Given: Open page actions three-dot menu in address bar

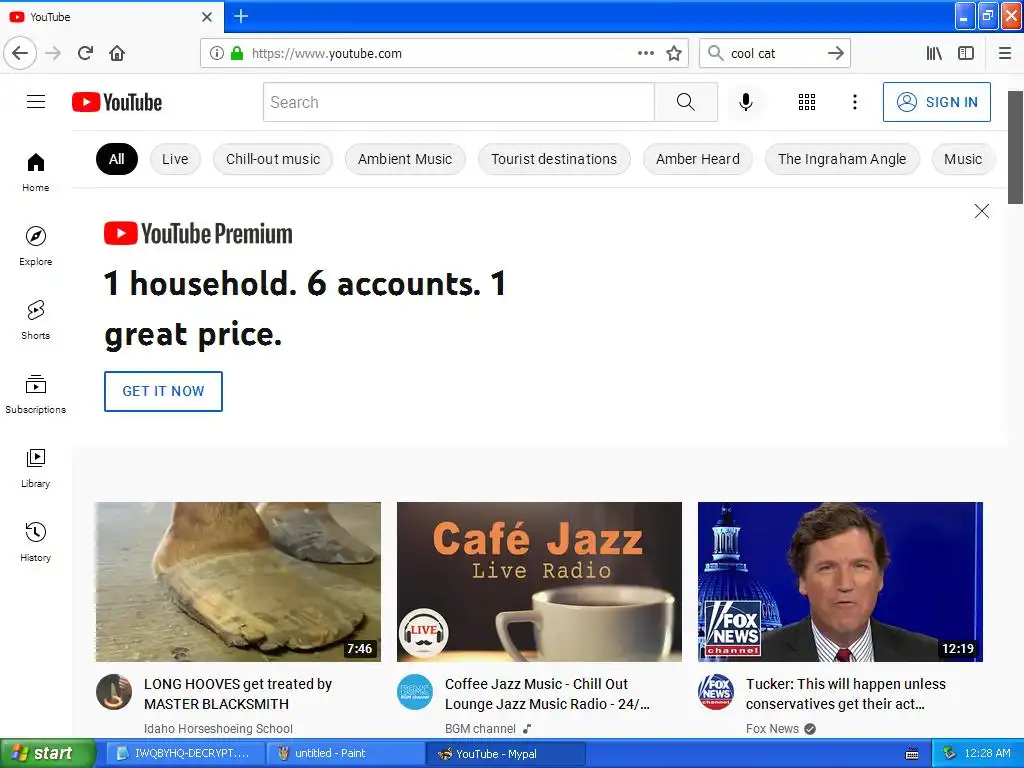Looking at the screenshot, I should (645, 53).
